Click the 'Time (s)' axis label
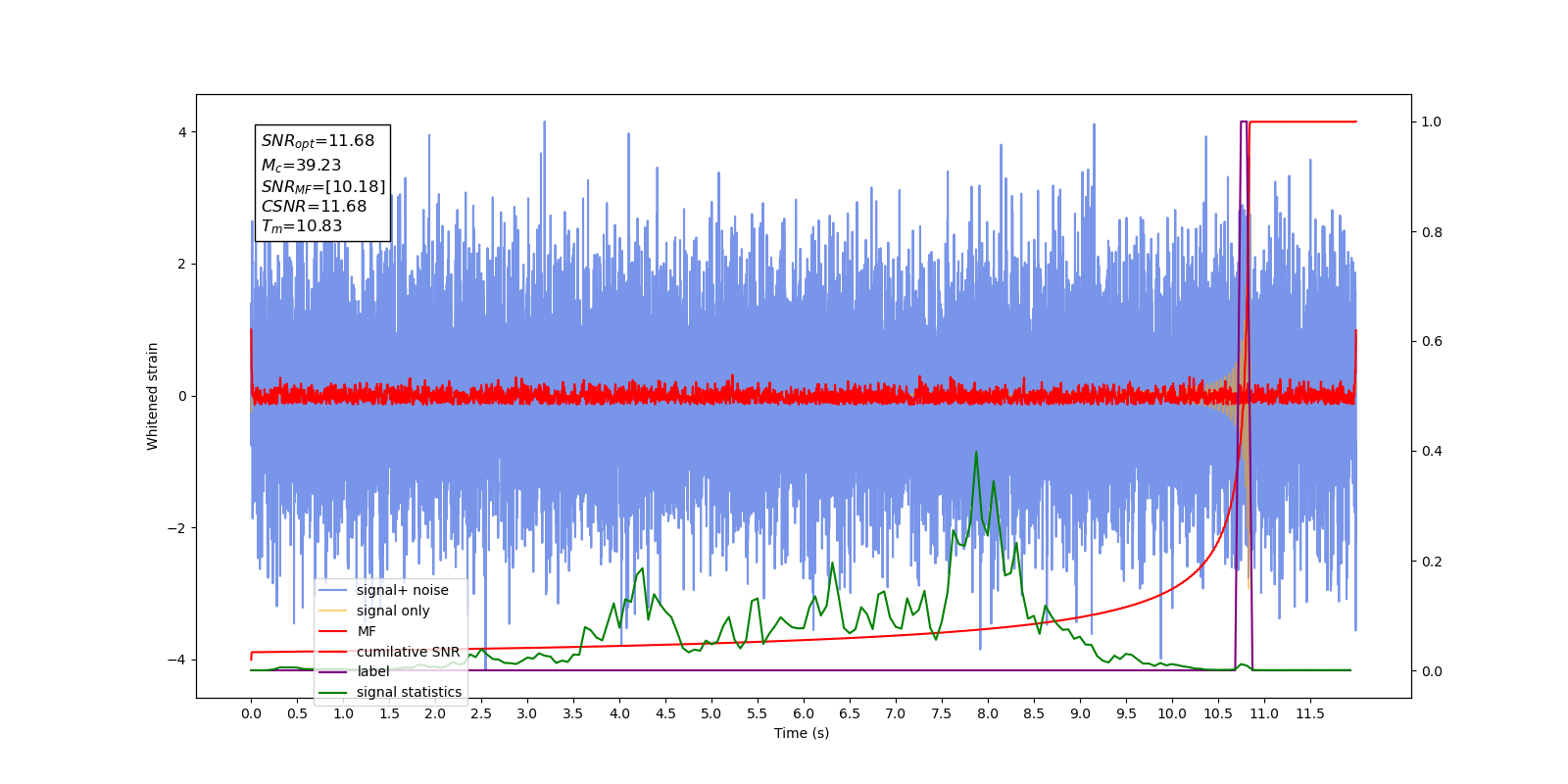Screen dimensions: 1568x784 (x=802, y=733)
